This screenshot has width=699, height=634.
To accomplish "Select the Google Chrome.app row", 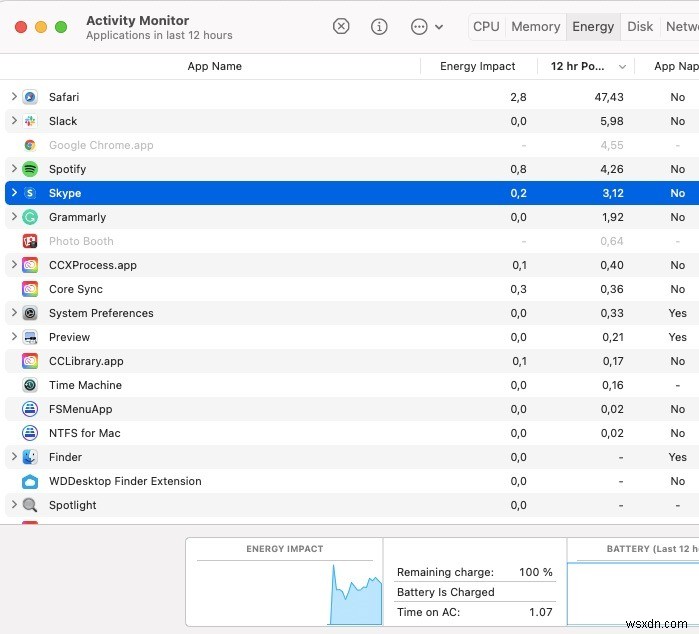I will point(352,145).
